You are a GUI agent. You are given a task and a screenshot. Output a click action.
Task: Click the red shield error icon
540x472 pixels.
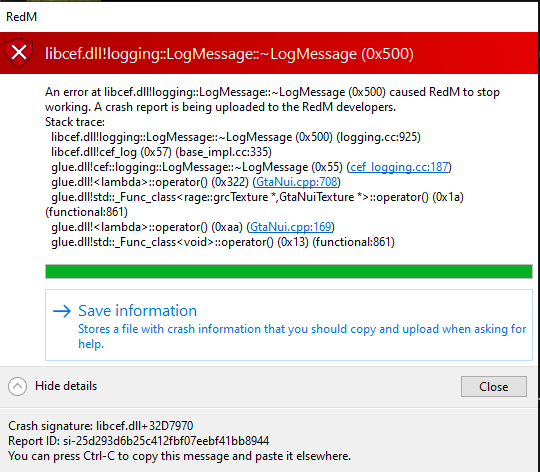pyautogui.click(x=19, y=53)
